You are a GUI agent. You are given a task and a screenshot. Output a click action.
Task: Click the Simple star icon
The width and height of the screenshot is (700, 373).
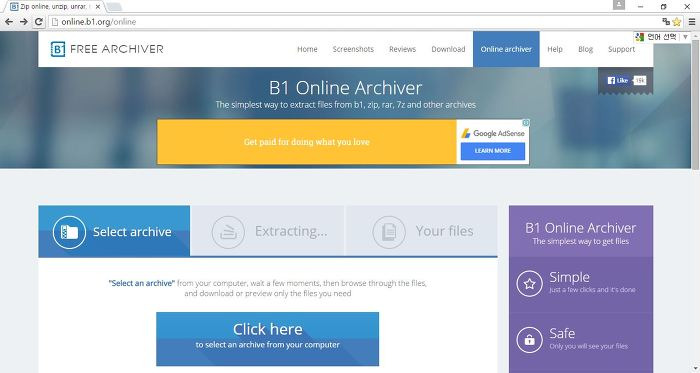(x=529, y=283)
